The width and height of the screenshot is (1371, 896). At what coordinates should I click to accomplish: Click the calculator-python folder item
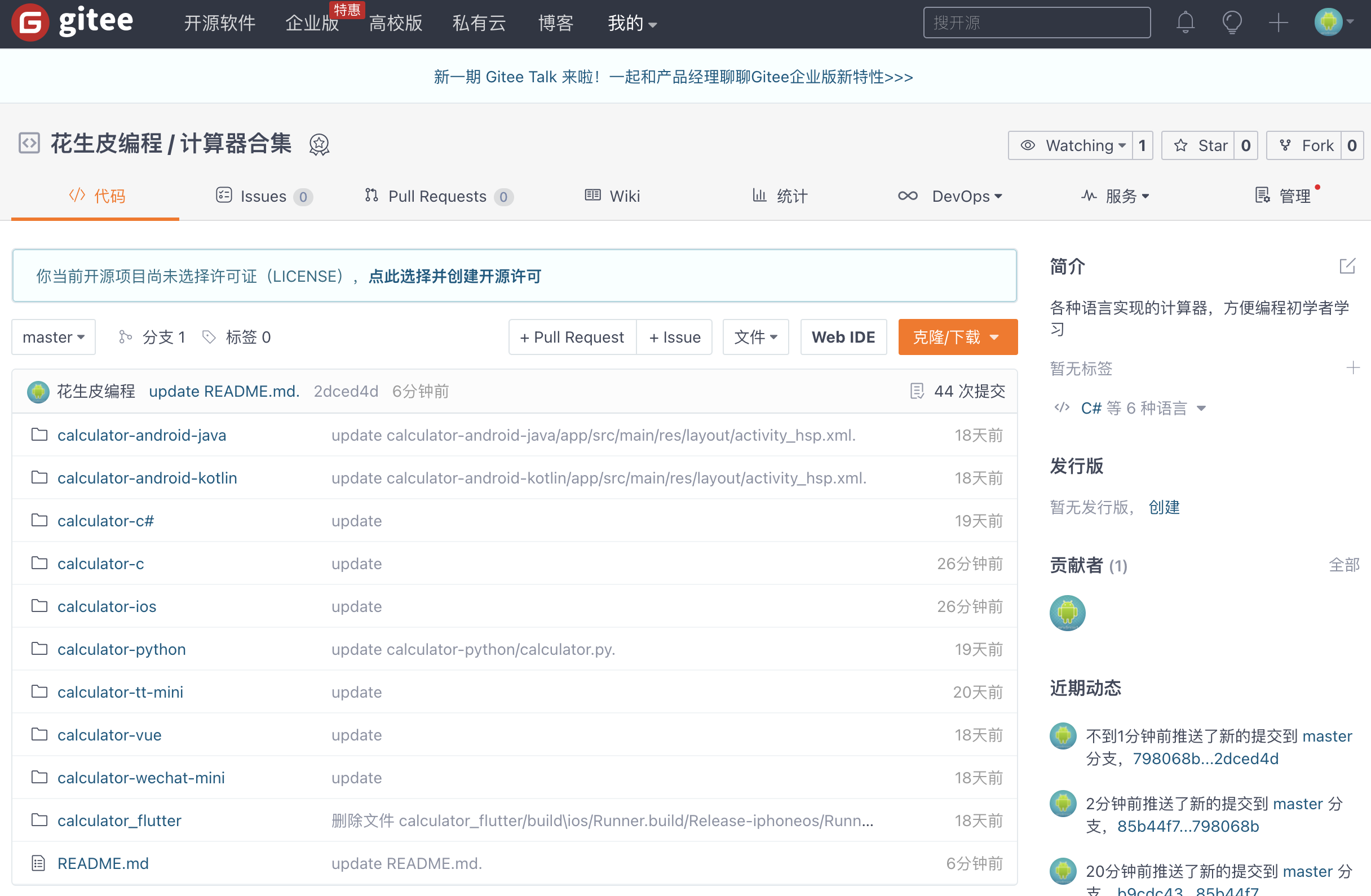pos(121,649)
